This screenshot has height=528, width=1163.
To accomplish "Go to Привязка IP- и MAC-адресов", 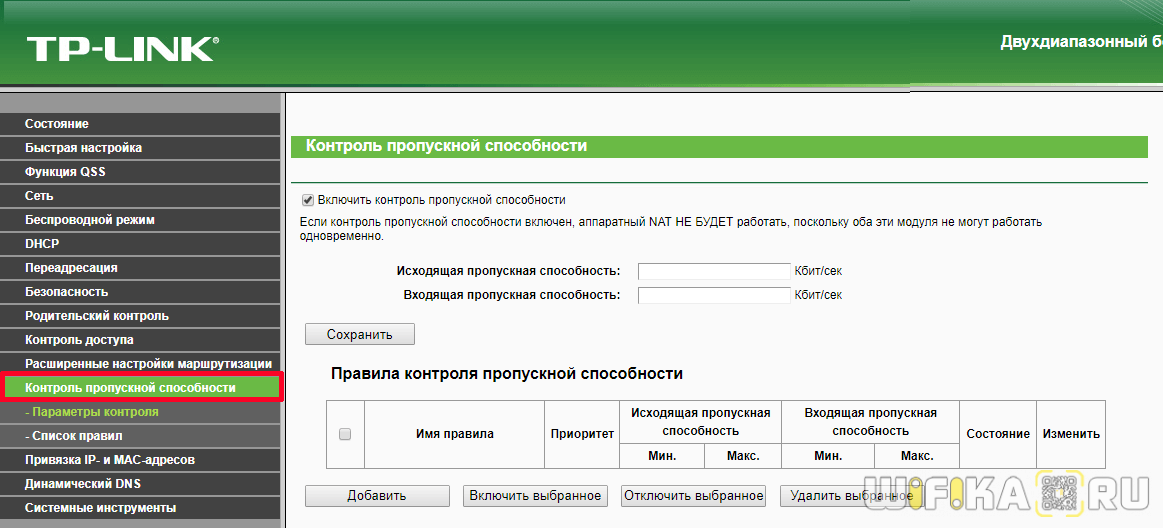I will tap(110, 460).
